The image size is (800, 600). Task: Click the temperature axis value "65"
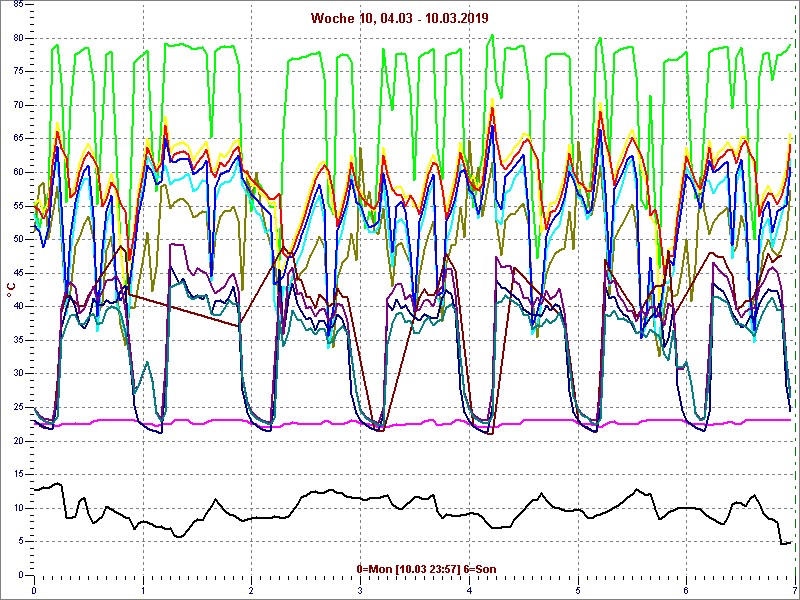pos(17,139)
